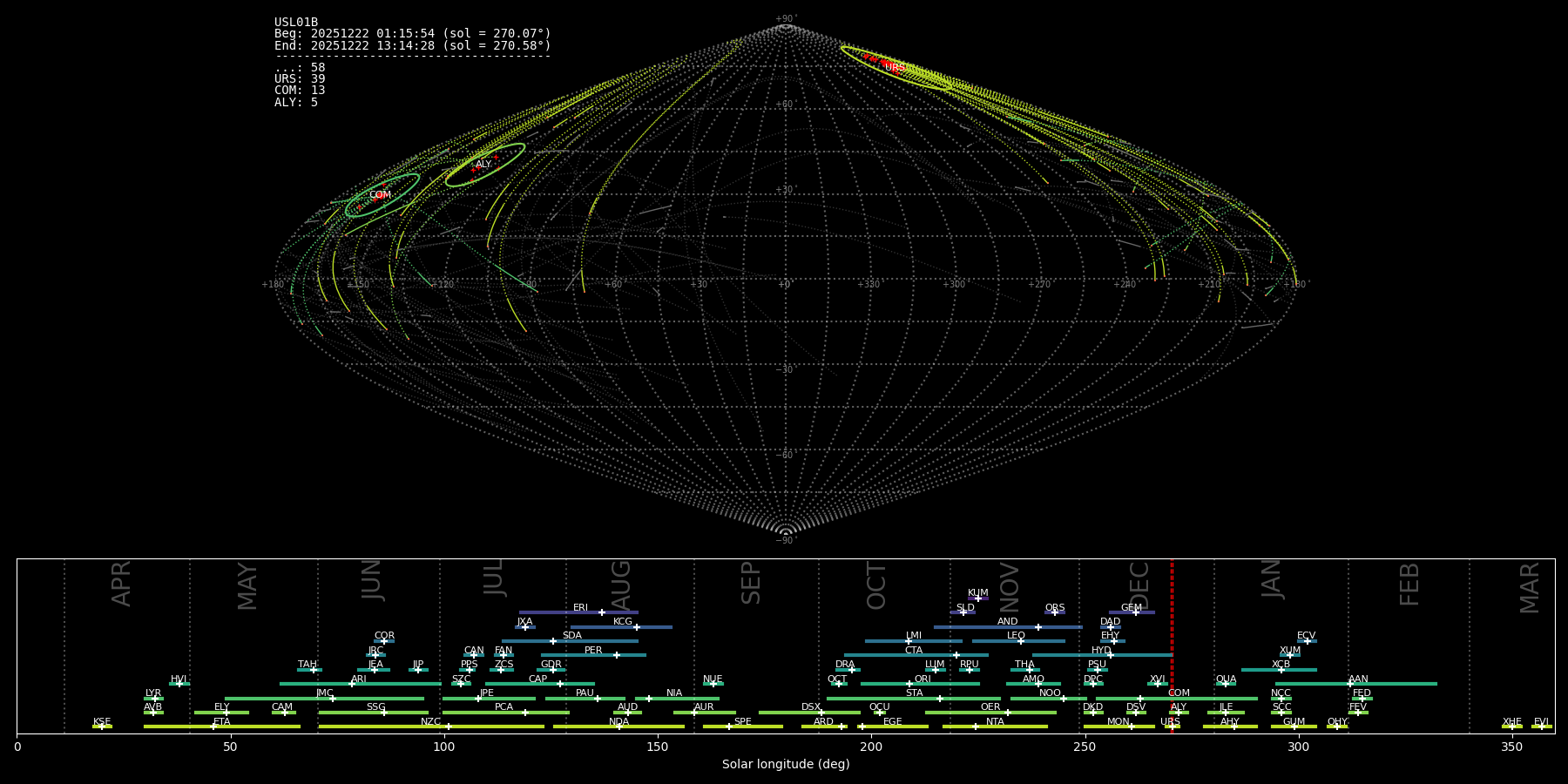Click the ALY radiant label on sky map

pyautogui.click(x=483, y=165)
